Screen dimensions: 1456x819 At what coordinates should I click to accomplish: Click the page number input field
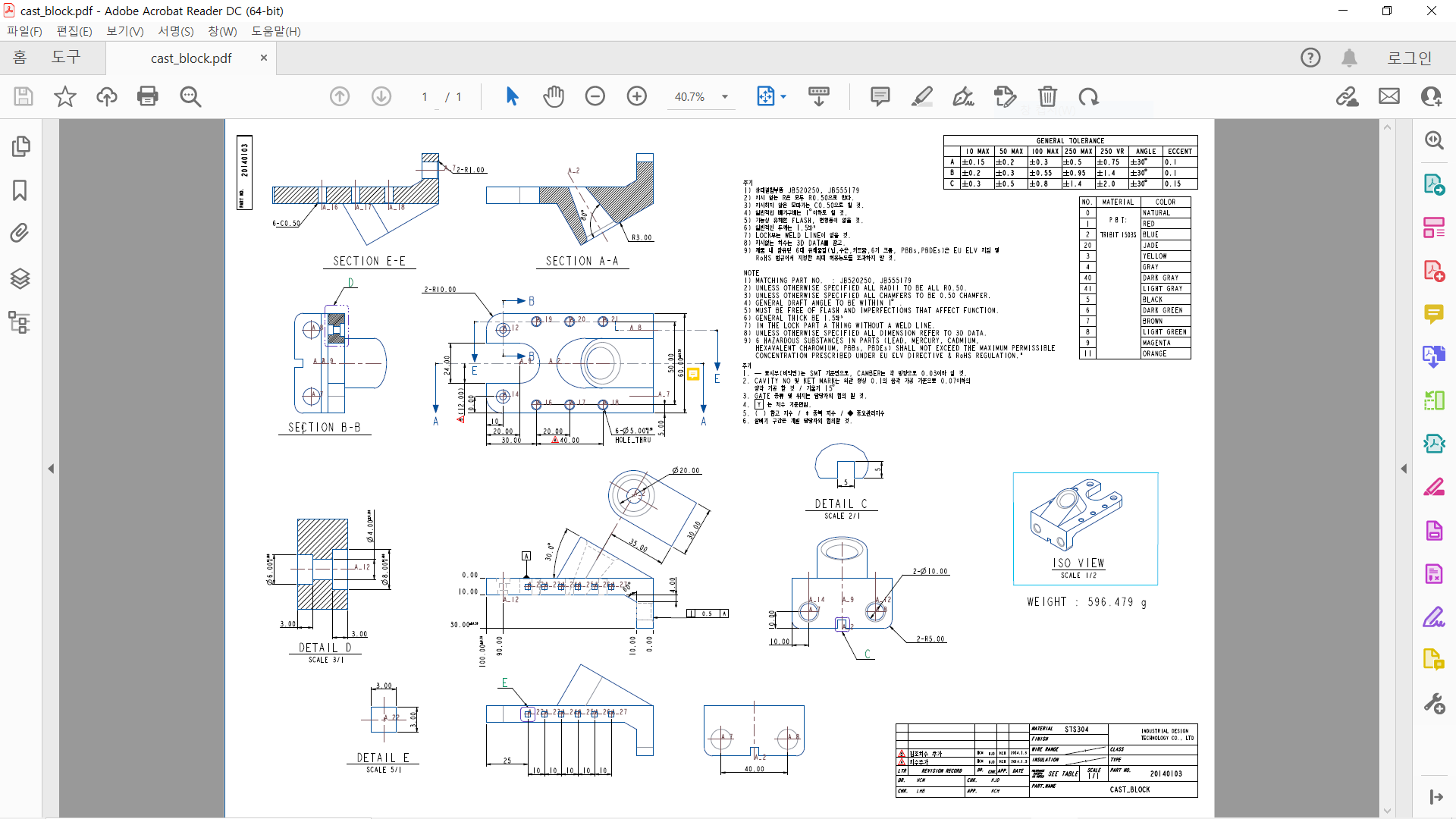425,97
